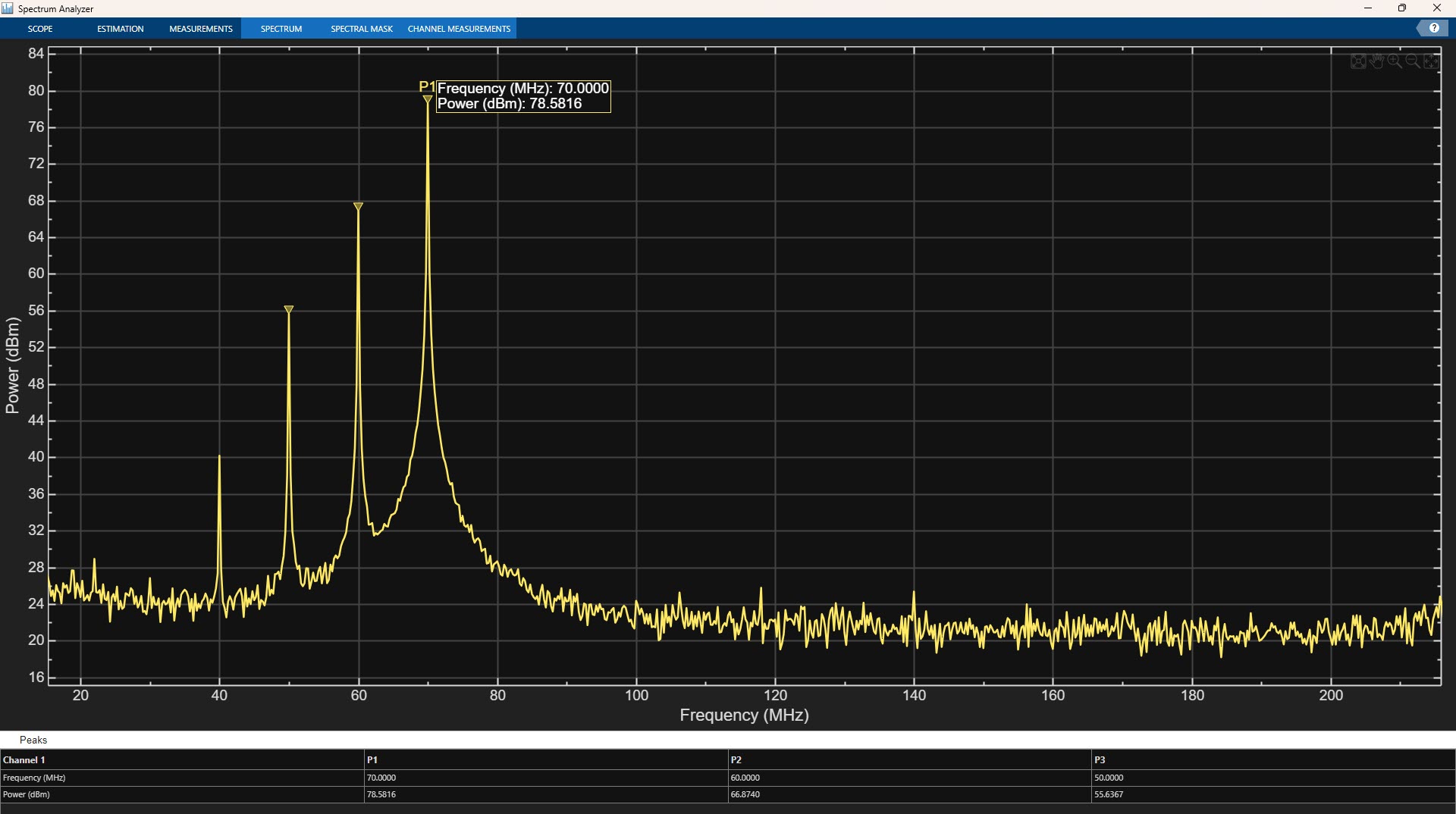Open the Scope tab
The height and width of the screenshot is (814, 1456).
[x=40, y=29]
